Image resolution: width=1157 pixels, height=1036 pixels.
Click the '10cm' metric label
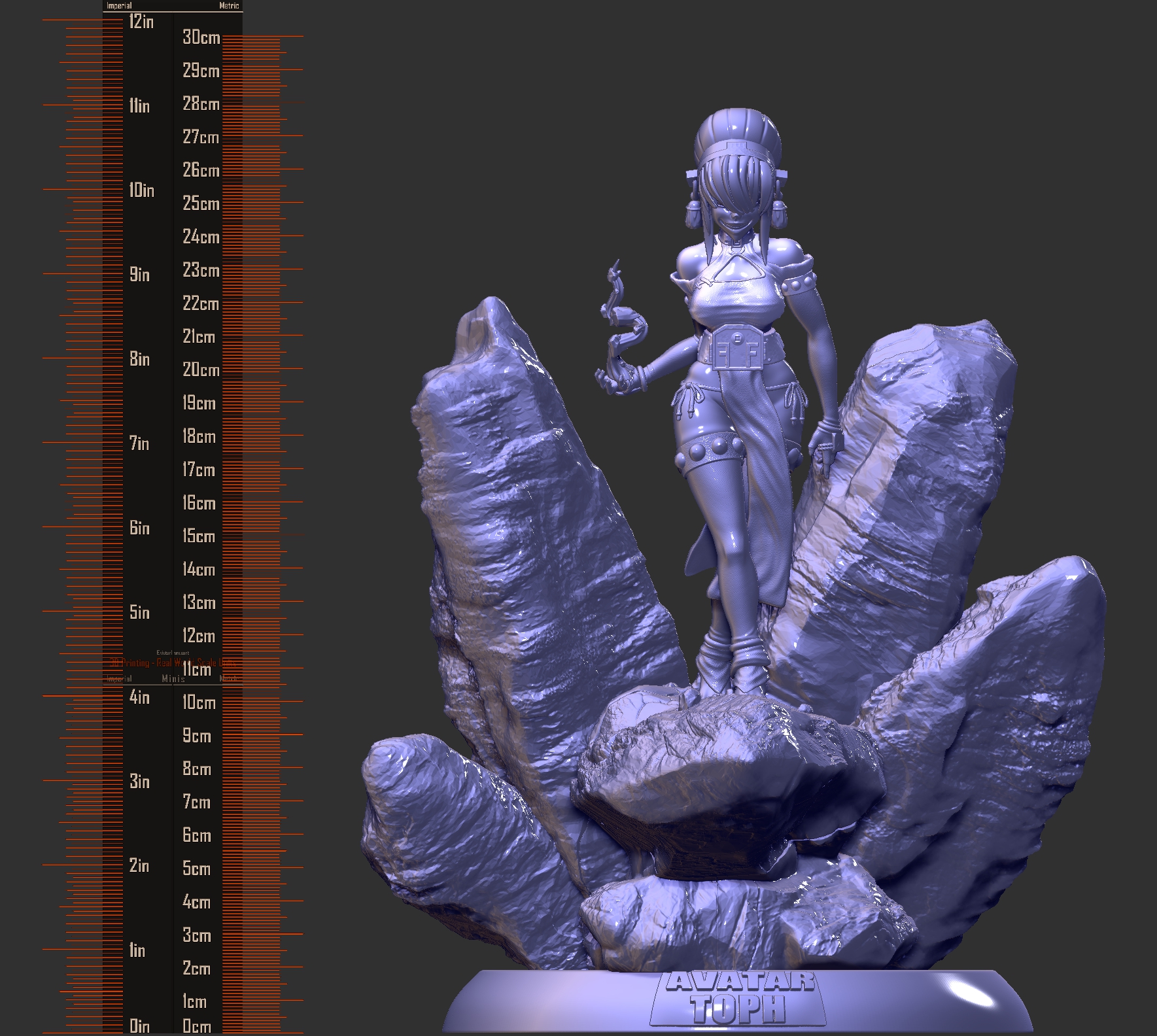click(199, 703)
